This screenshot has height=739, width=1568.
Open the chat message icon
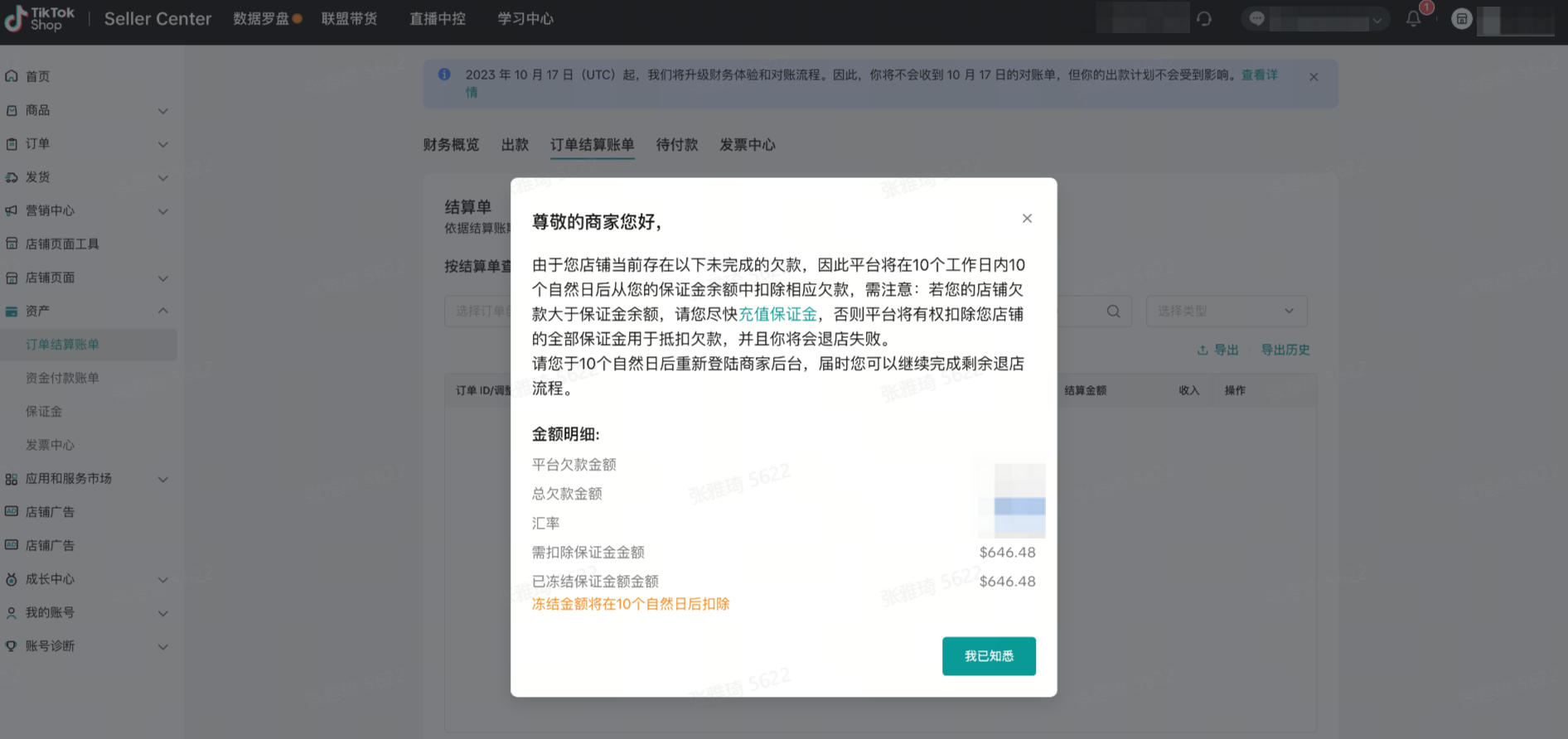[x=1257, y=19]
